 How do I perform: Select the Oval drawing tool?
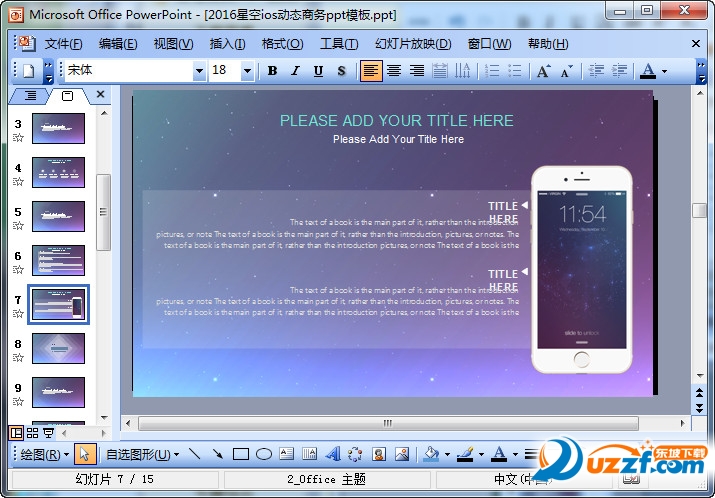pyautogui.click(x=264, y=454)
